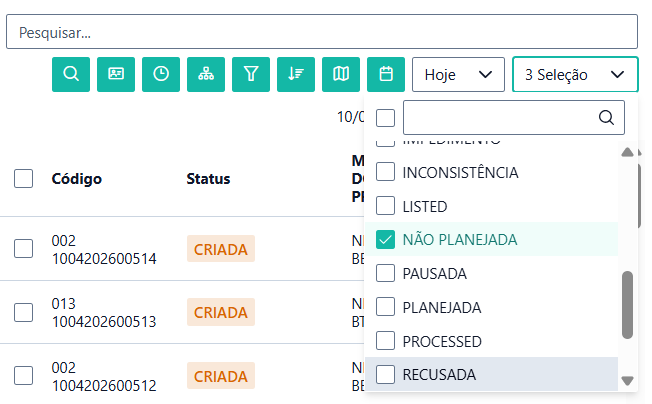Focus the Pesquisar search field
This screenshot has height=404, width=652.
pos(321,32)
